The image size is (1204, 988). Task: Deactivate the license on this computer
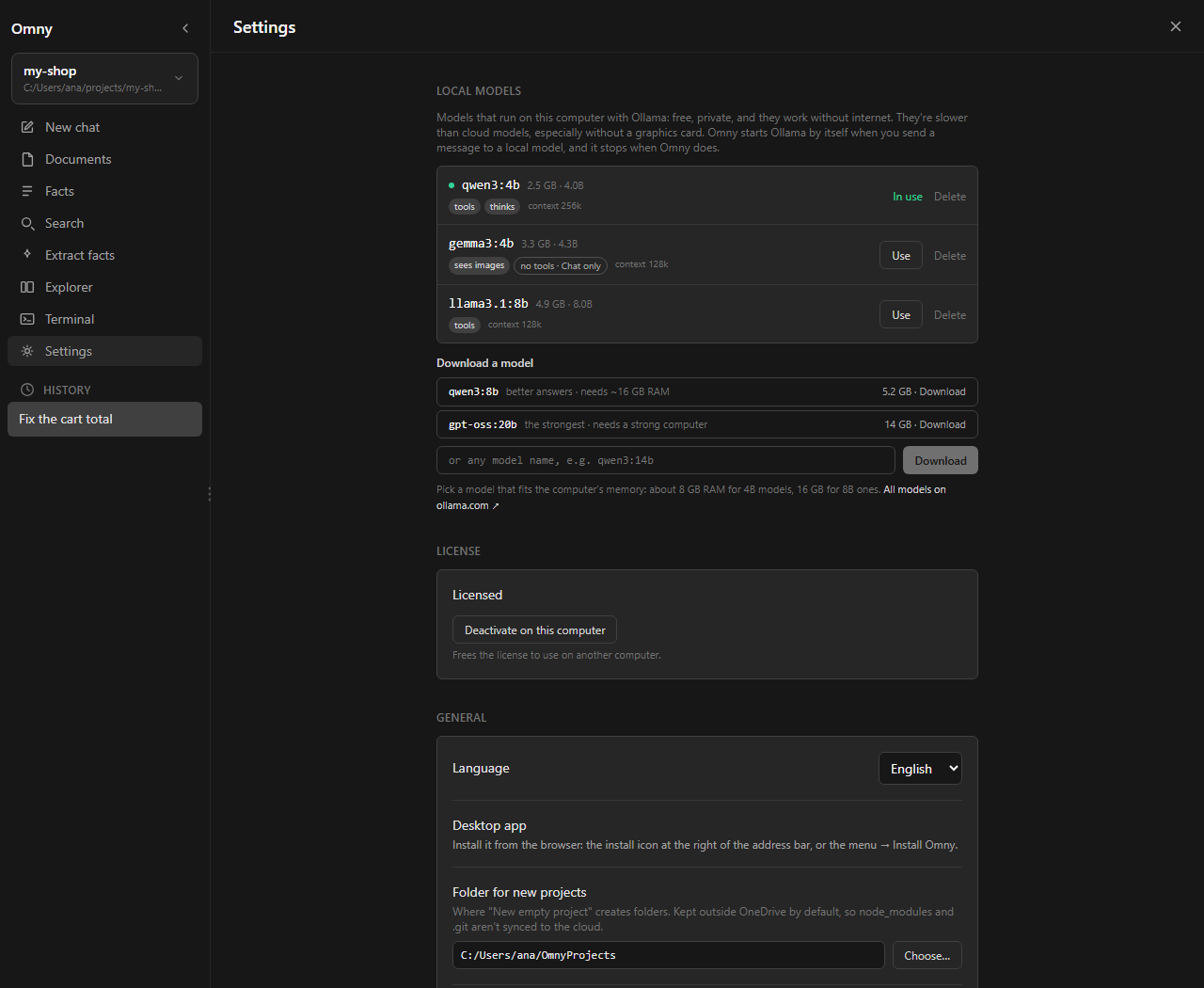pyautogui.click(x=534, y=630)
